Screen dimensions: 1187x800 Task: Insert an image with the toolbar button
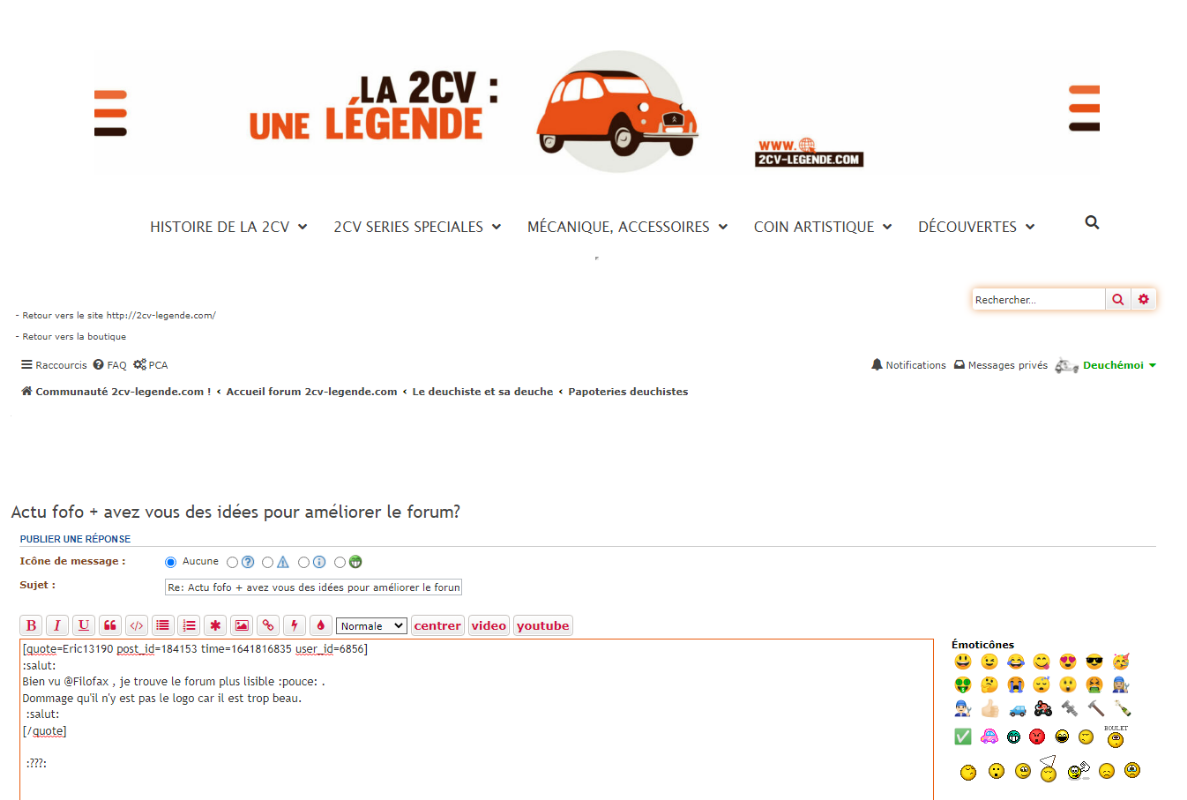coord(241,626)
